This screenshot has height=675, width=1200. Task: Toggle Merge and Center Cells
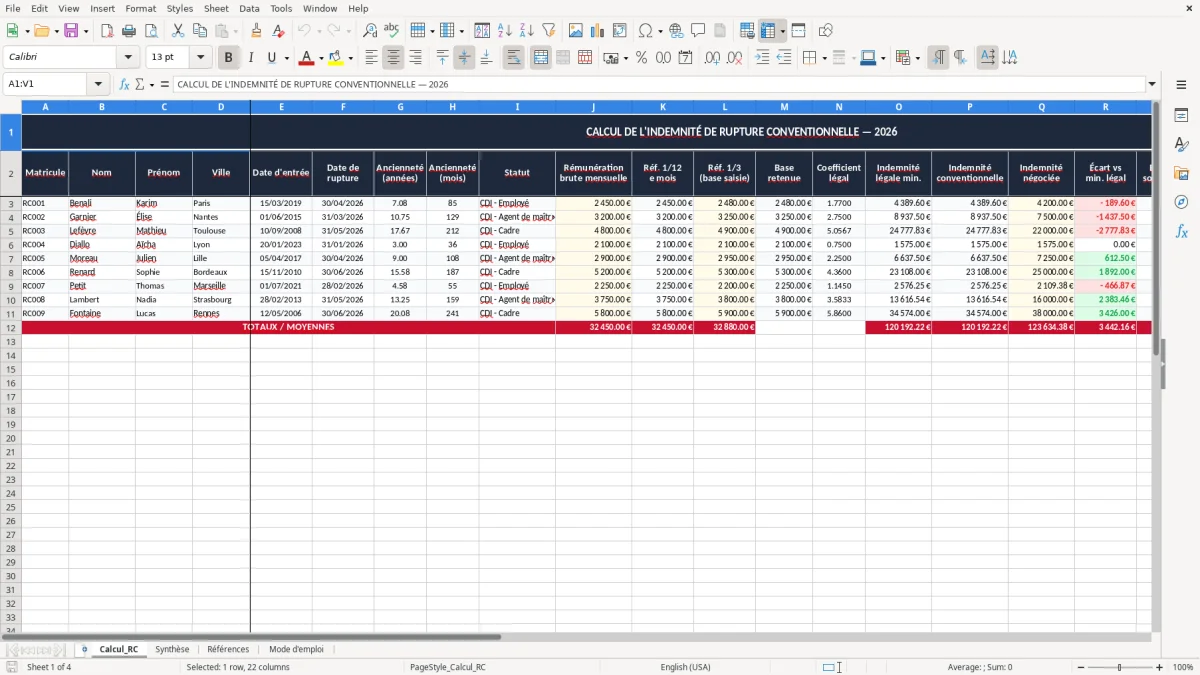coord(541,58)
